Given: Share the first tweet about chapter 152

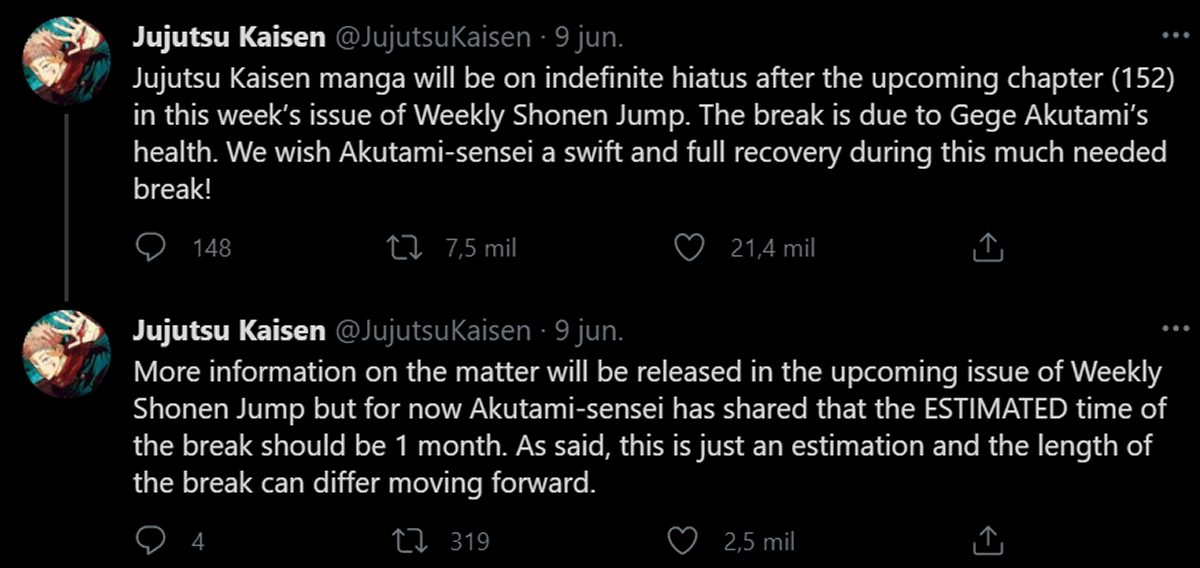Looking at the screenshot, I should tap(983, 247).
